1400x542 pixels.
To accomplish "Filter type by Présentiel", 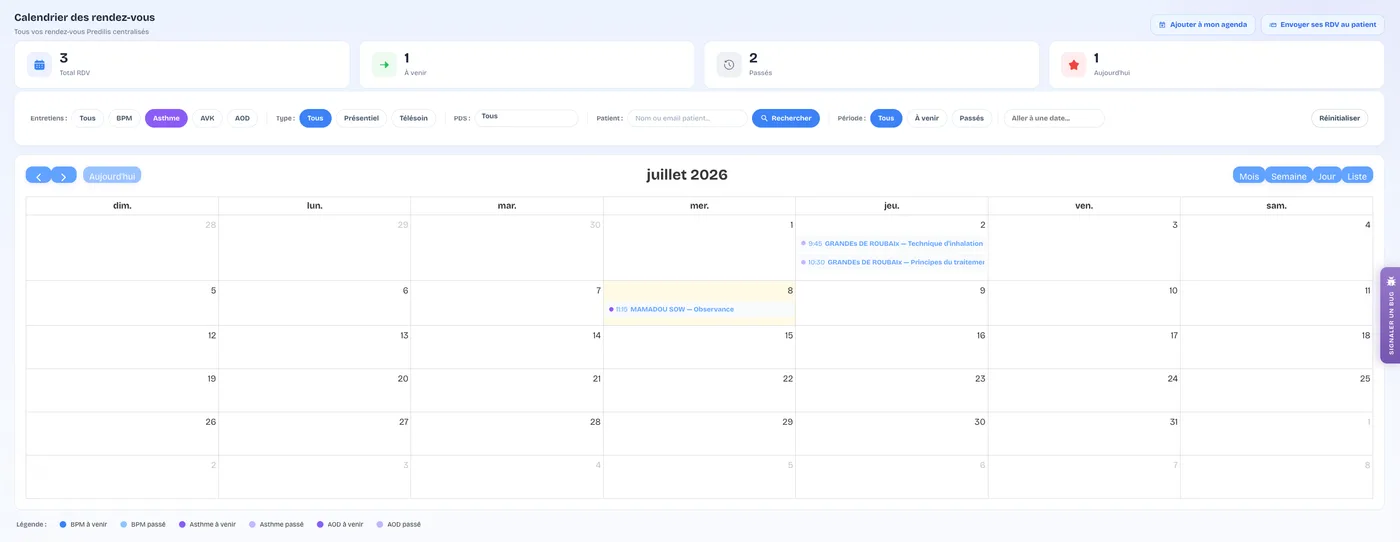I will 361,118.
